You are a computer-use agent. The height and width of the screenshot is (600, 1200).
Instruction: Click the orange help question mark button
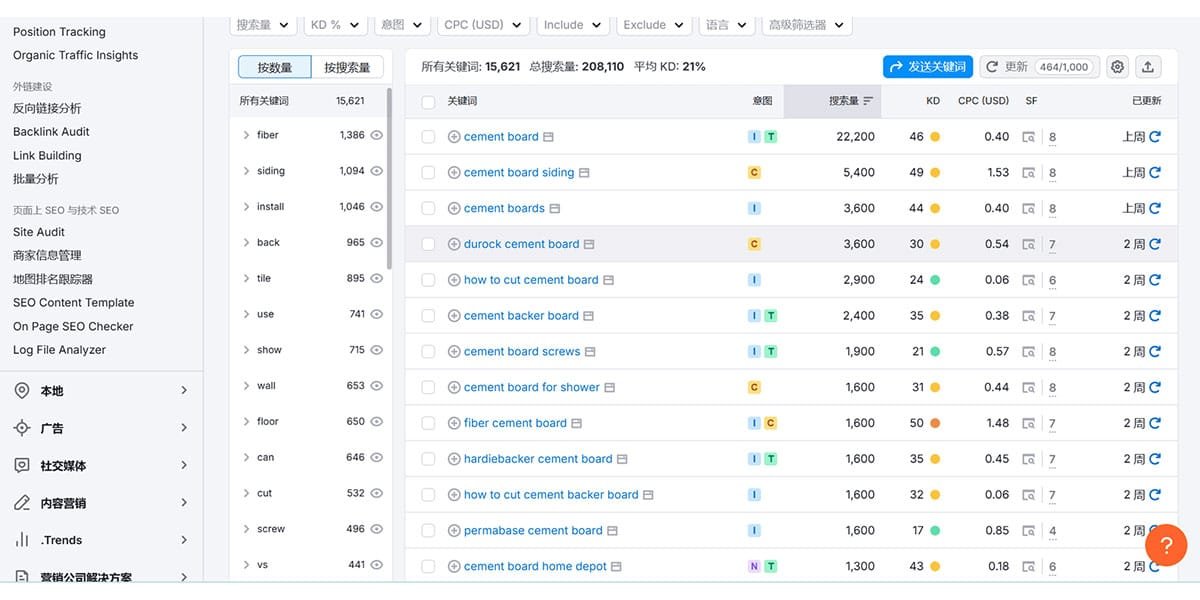[1165, 545]
